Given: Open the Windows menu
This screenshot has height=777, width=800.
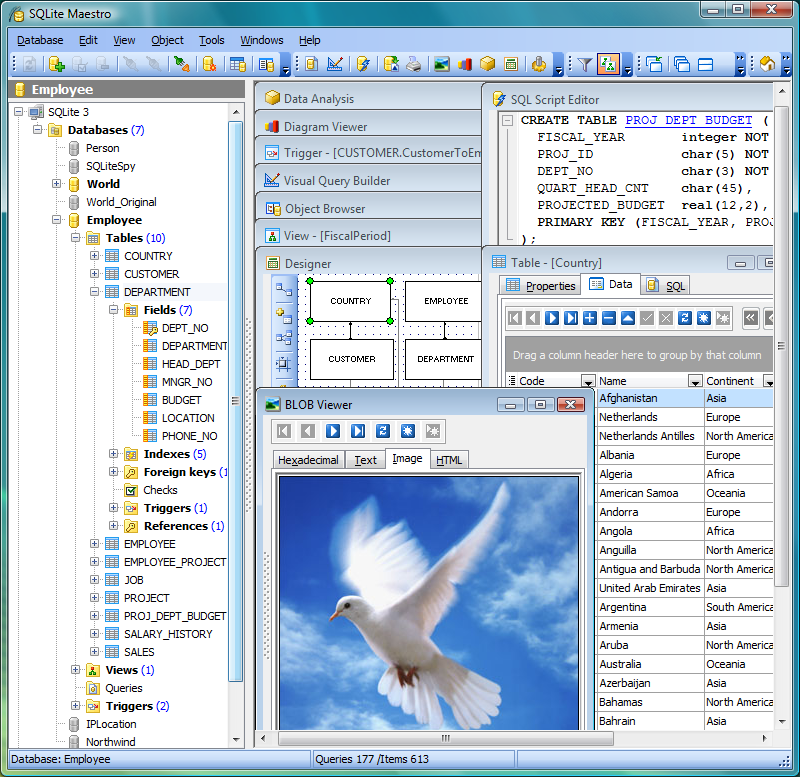Looking at the screenshot, I should [x=262, y=40].
